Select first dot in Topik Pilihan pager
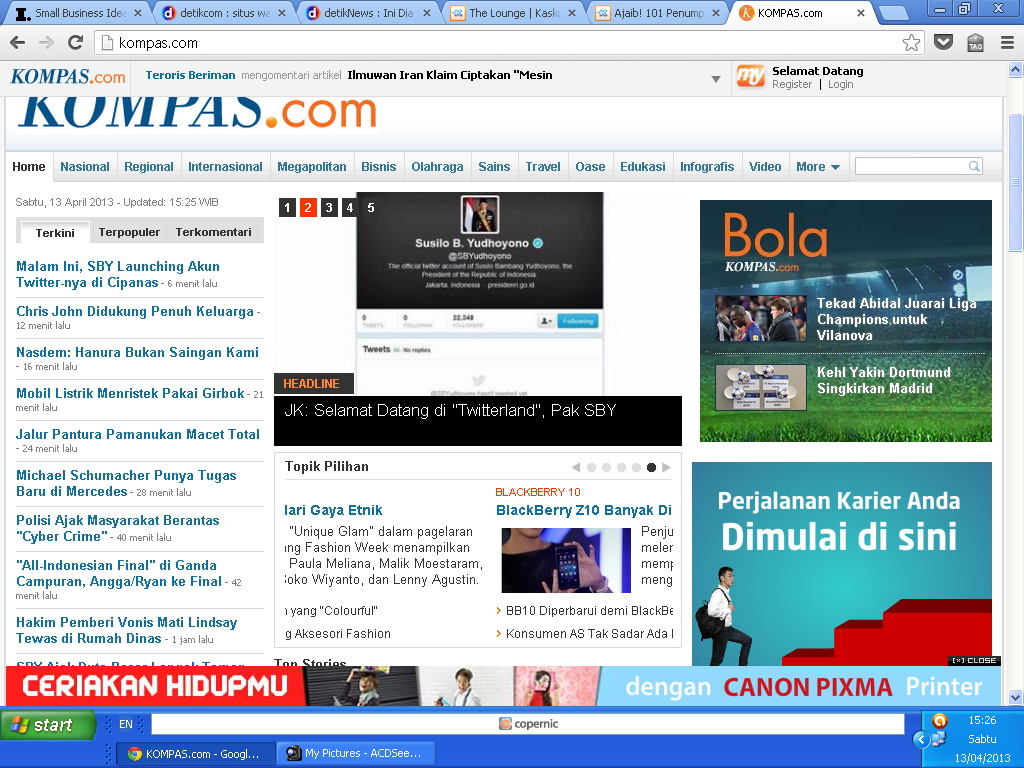 tap(591, 467)
